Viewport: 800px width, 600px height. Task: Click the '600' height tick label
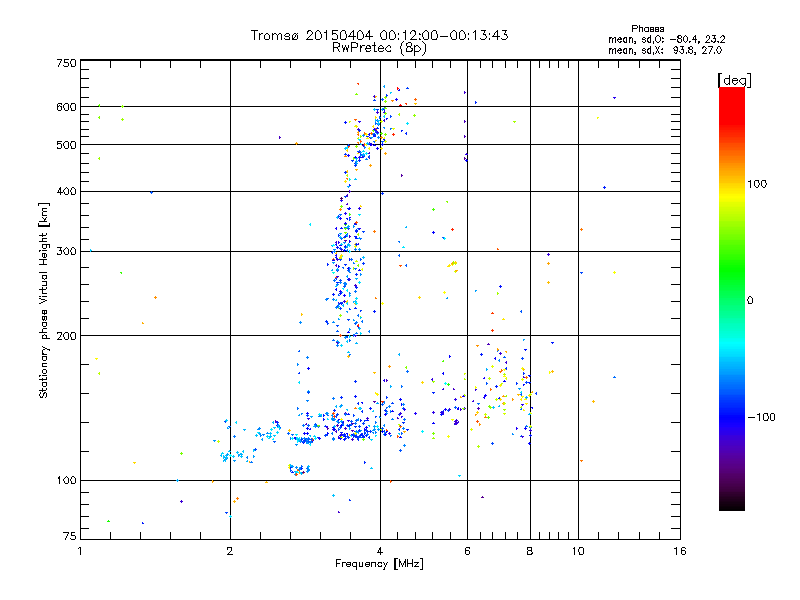66,107
